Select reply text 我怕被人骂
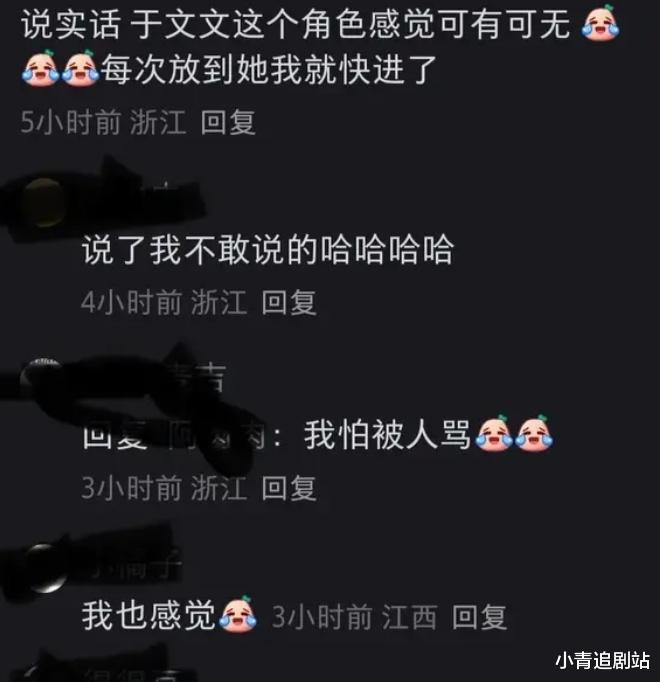The width and height of the screenshot is (660, 682). coord(387,435)
